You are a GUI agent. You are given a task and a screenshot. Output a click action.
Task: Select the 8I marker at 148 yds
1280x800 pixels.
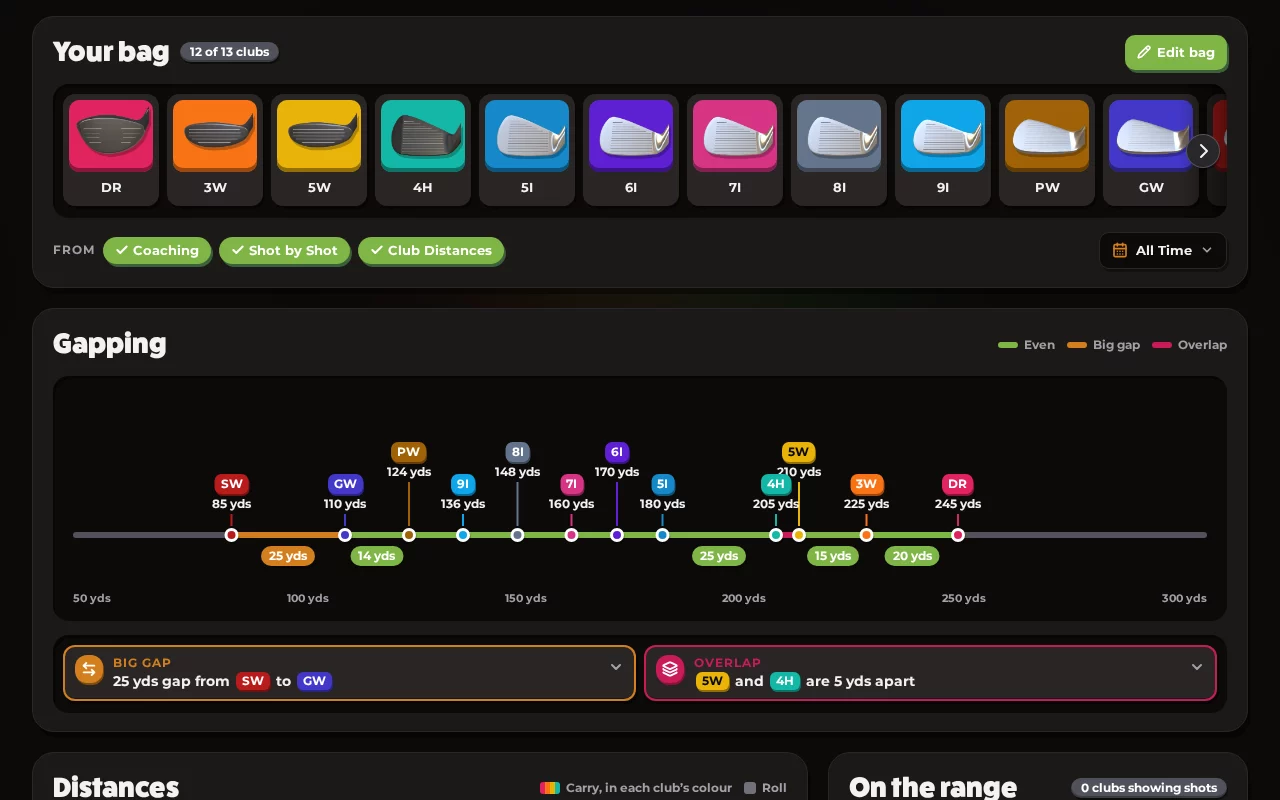pyautogui.click(x=517, y=535)
